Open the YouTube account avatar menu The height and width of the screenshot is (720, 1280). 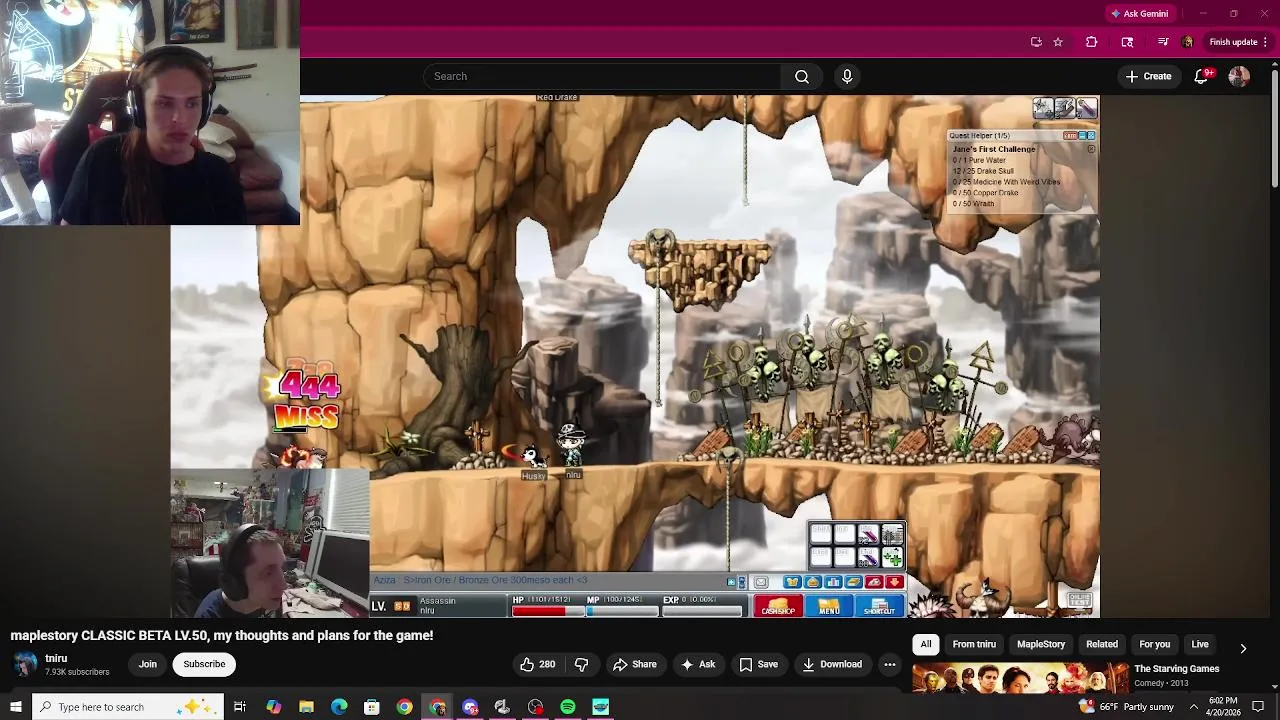(x=1239, y=76)
